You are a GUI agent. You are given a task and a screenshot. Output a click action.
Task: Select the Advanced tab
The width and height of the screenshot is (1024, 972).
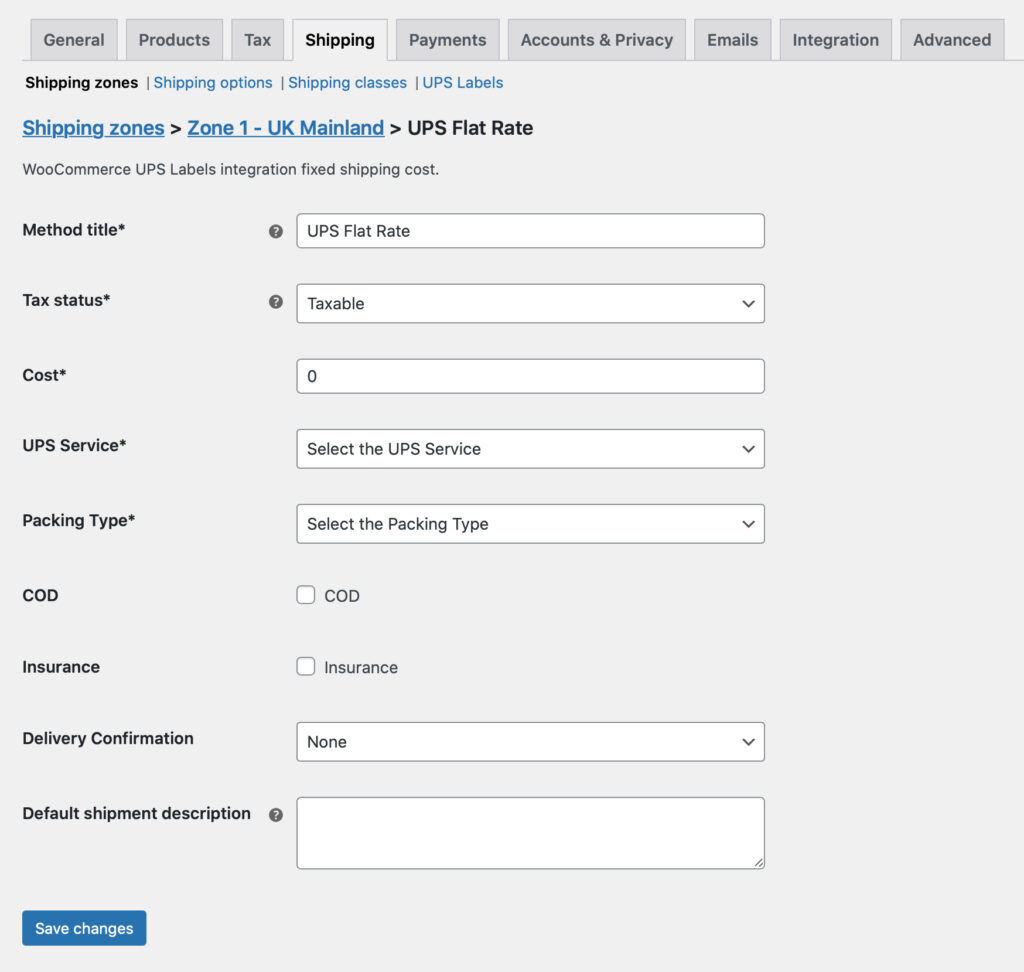[951, 40]
